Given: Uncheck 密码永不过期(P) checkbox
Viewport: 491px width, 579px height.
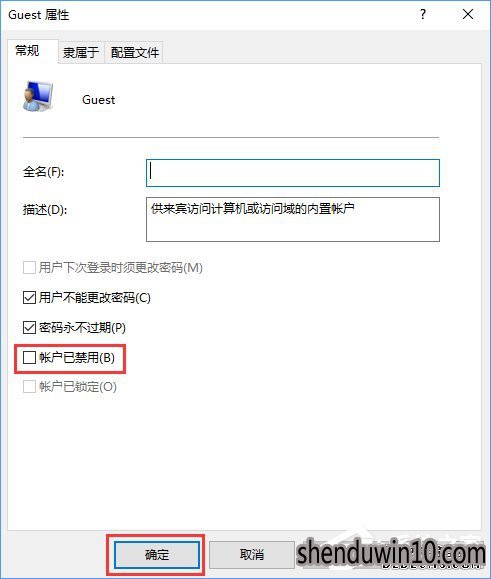Looking at the screenshot, I should (29, 327).
